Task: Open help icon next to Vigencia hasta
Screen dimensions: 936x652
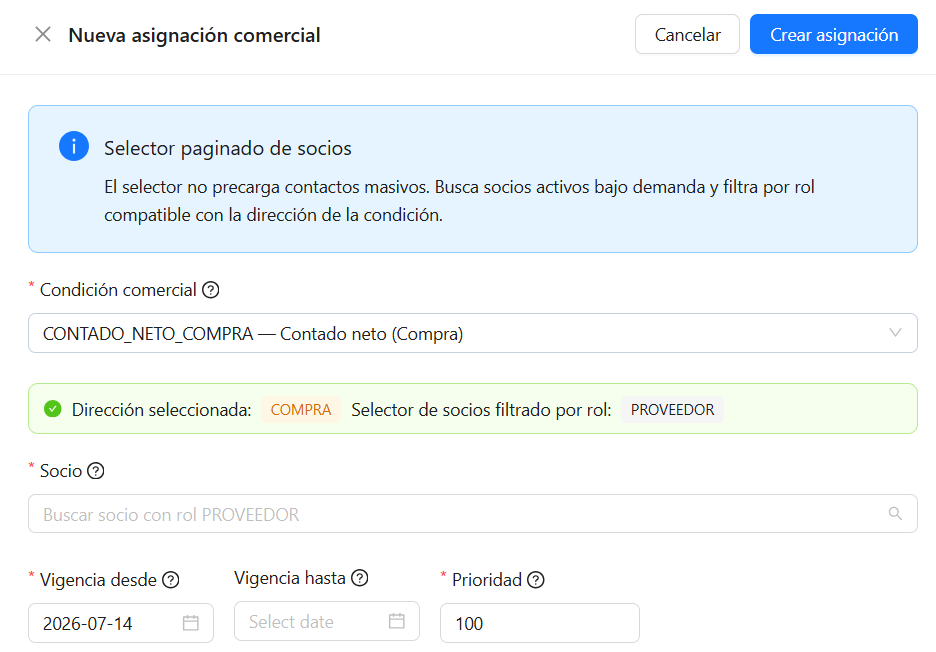Action: [x=359, y=578]
